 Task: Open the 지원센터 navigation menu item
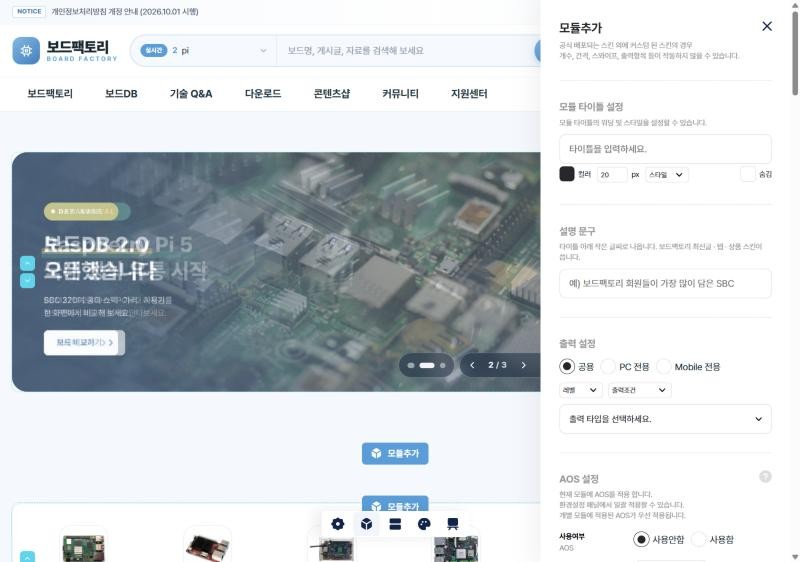469,94
